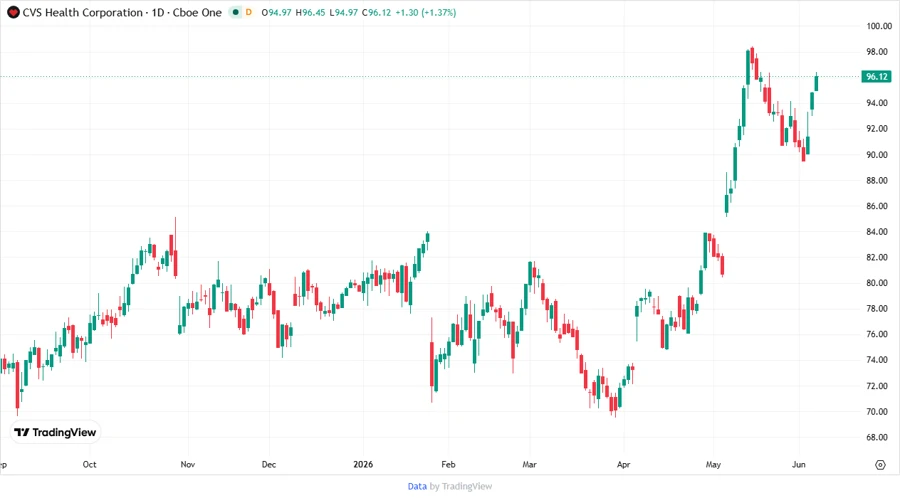The height and width of the screenshot is (498, 900).
Task: Select the high value H96.45
Action: pos(310,12)
